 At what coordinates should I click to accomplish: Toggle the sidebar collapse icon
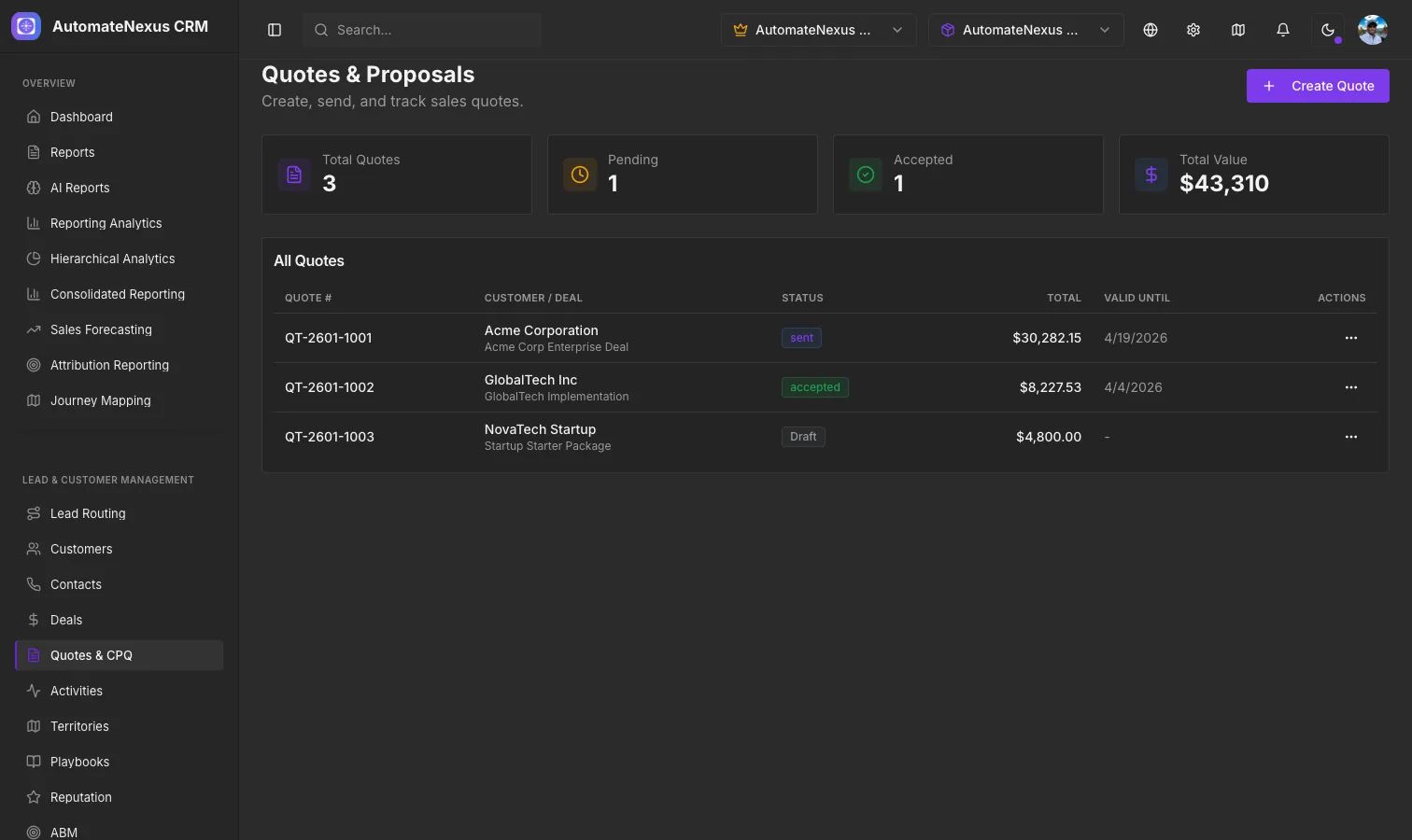click(275, 30)
